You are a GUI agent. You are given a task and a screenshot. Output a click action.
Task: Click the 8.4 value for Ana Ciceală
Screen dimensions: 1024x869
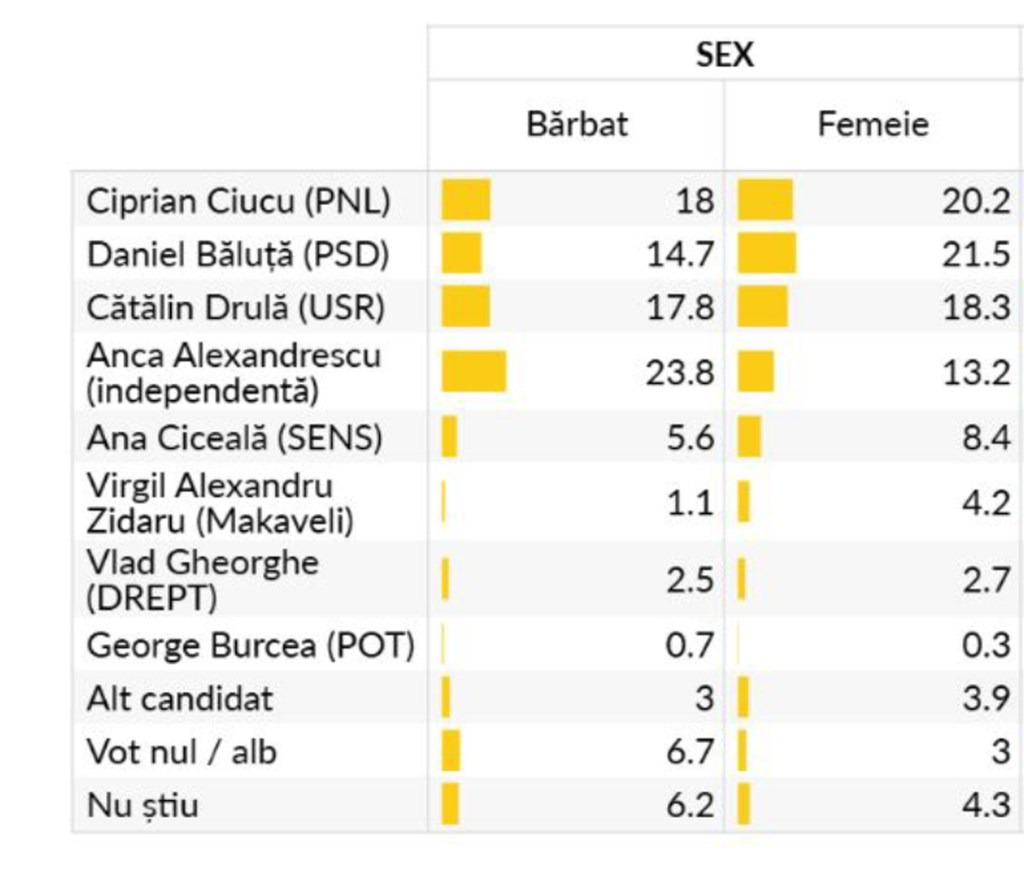tap(986, 438)
